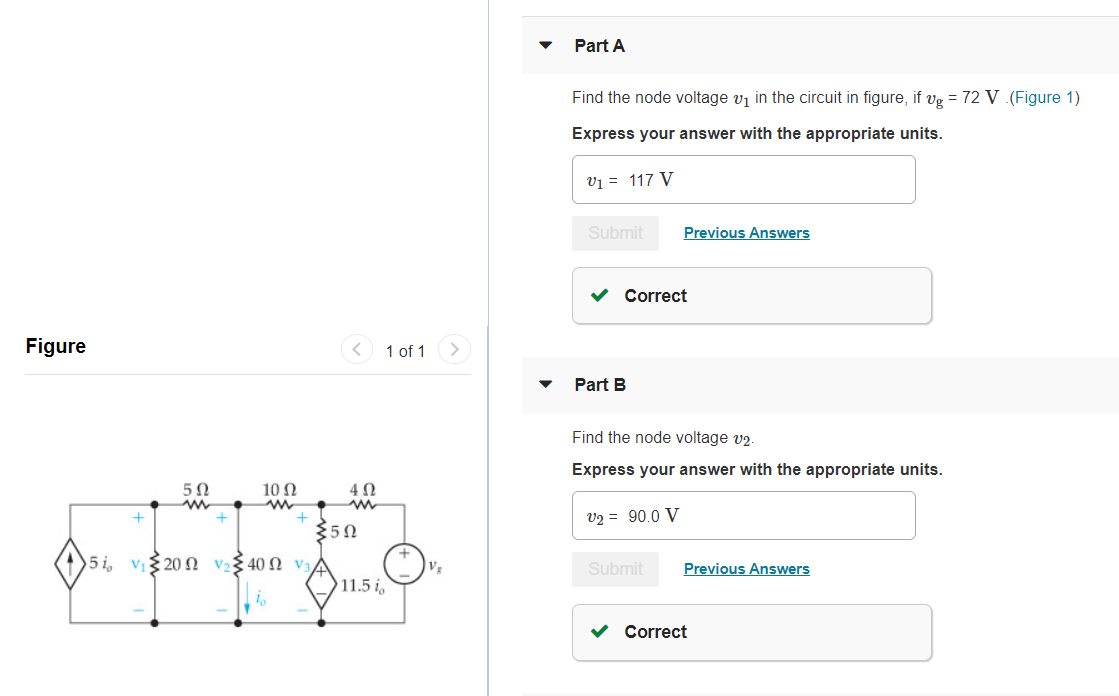Click the vg voltage source symbol

pos(405,565)
